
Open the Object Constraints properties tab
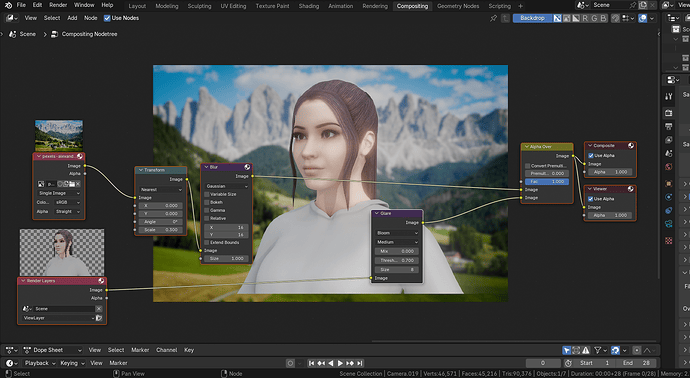click(668, 210)
